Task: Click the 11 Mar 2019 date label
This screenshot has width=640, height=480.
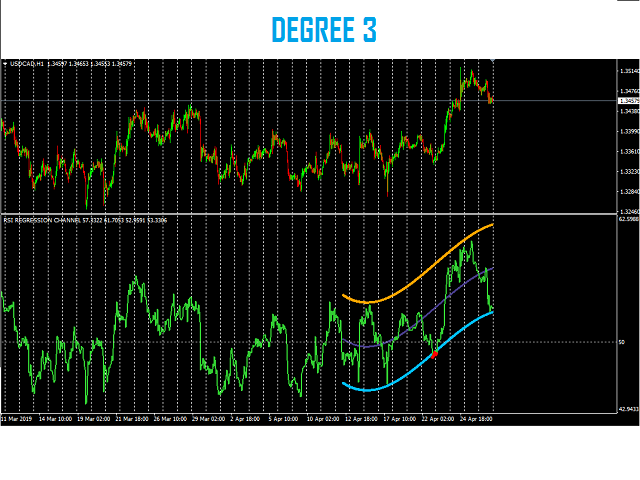Action: click(x=18, y=419)
